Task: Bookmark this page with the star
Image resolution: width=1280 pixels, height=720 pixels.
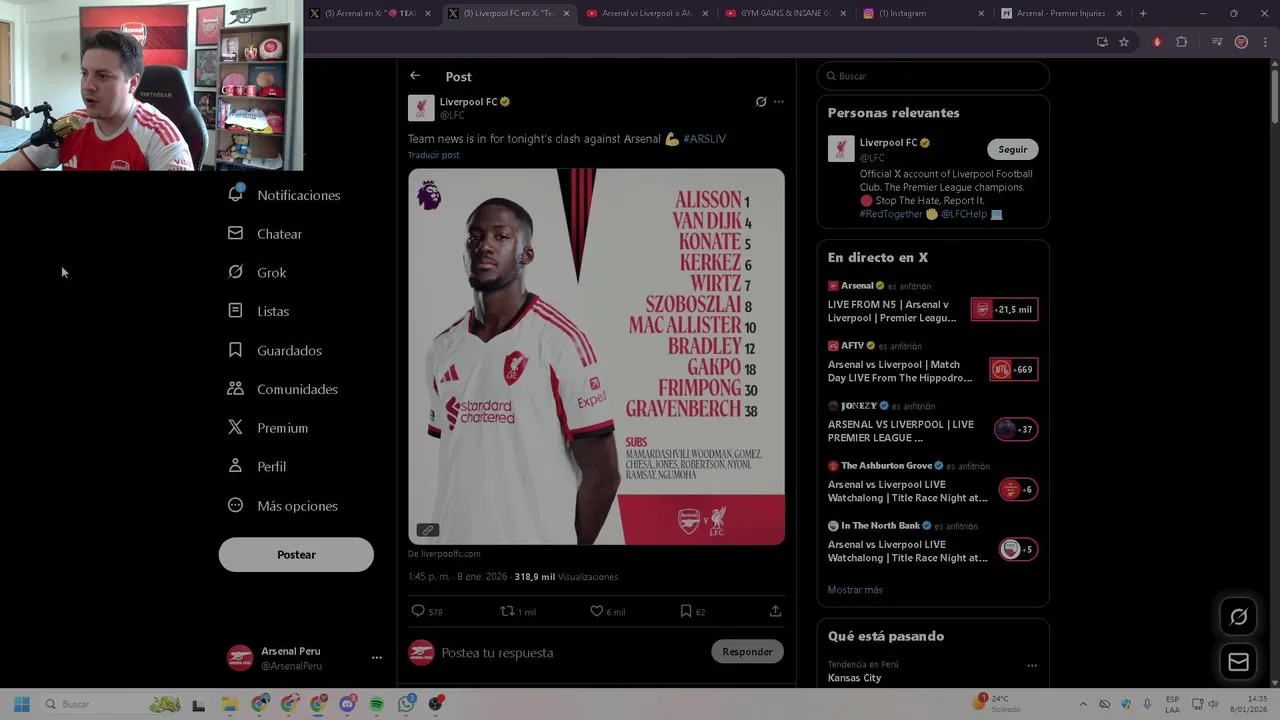Action: 1124,42
